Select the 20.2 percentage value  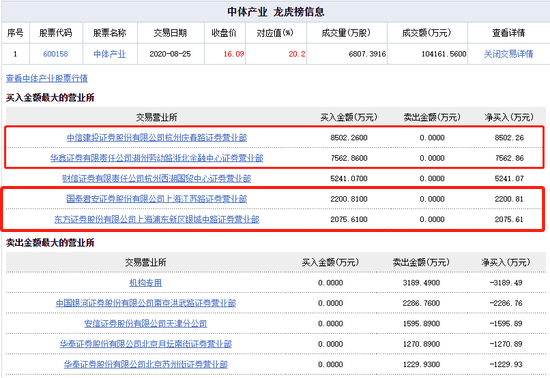297,54
